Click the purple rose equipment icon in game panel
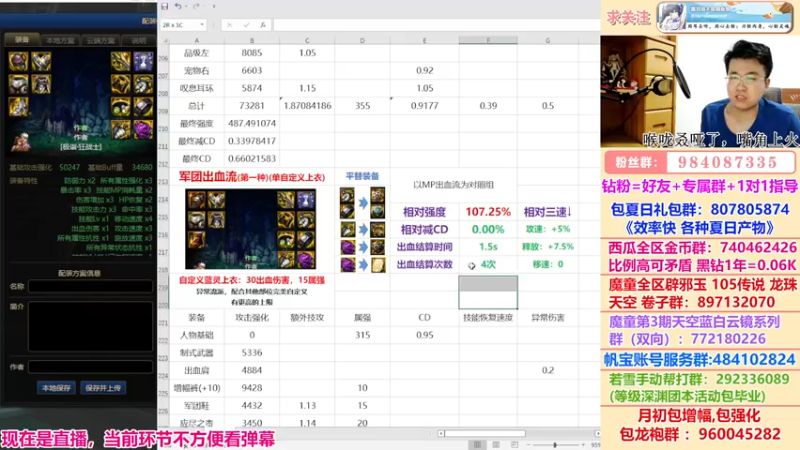This screenshot has width=800, height=450. pos(143,130)
